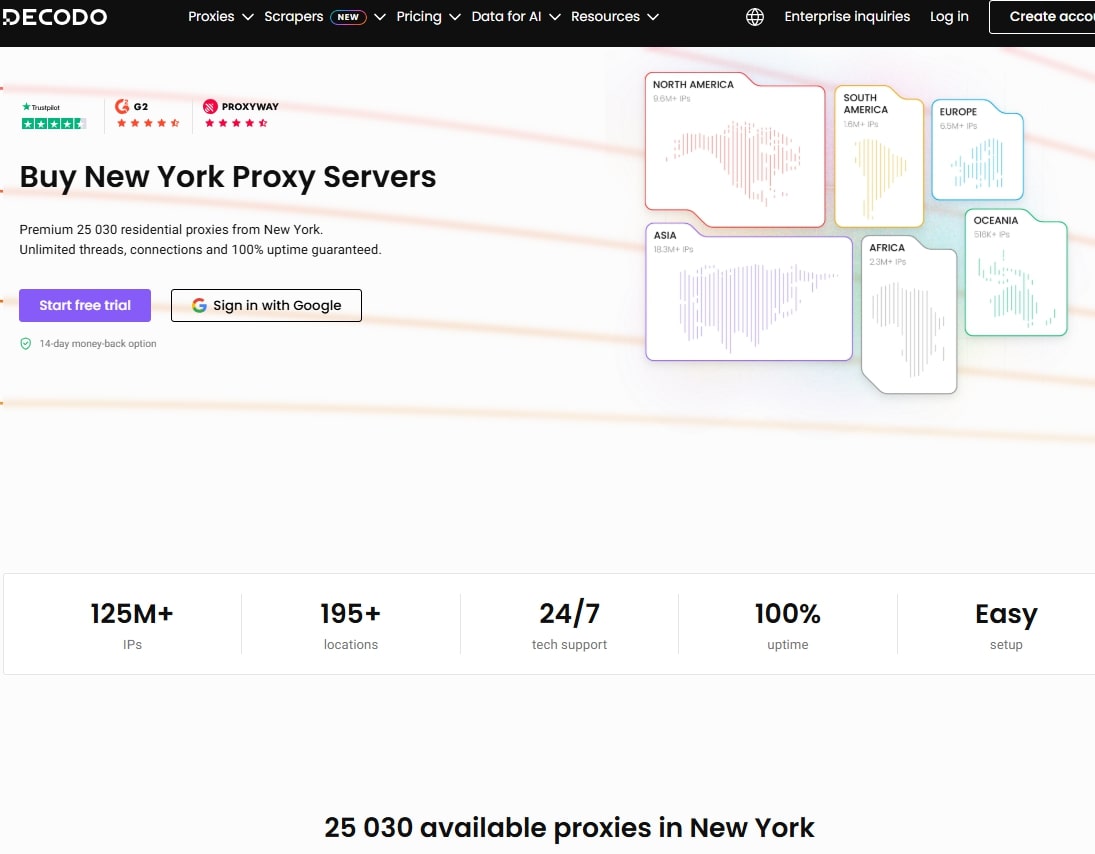1095x854 pixels.
Task: Select the Europe map card
Action: click(x=977, y=149)
